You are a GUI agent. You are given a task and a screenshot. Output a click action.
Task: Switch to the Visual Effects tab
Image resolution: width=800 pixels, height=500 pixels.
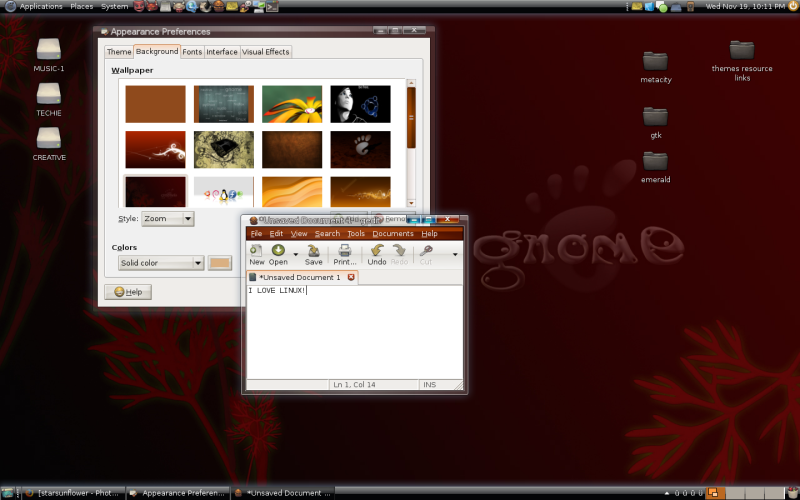pos(266,51)
